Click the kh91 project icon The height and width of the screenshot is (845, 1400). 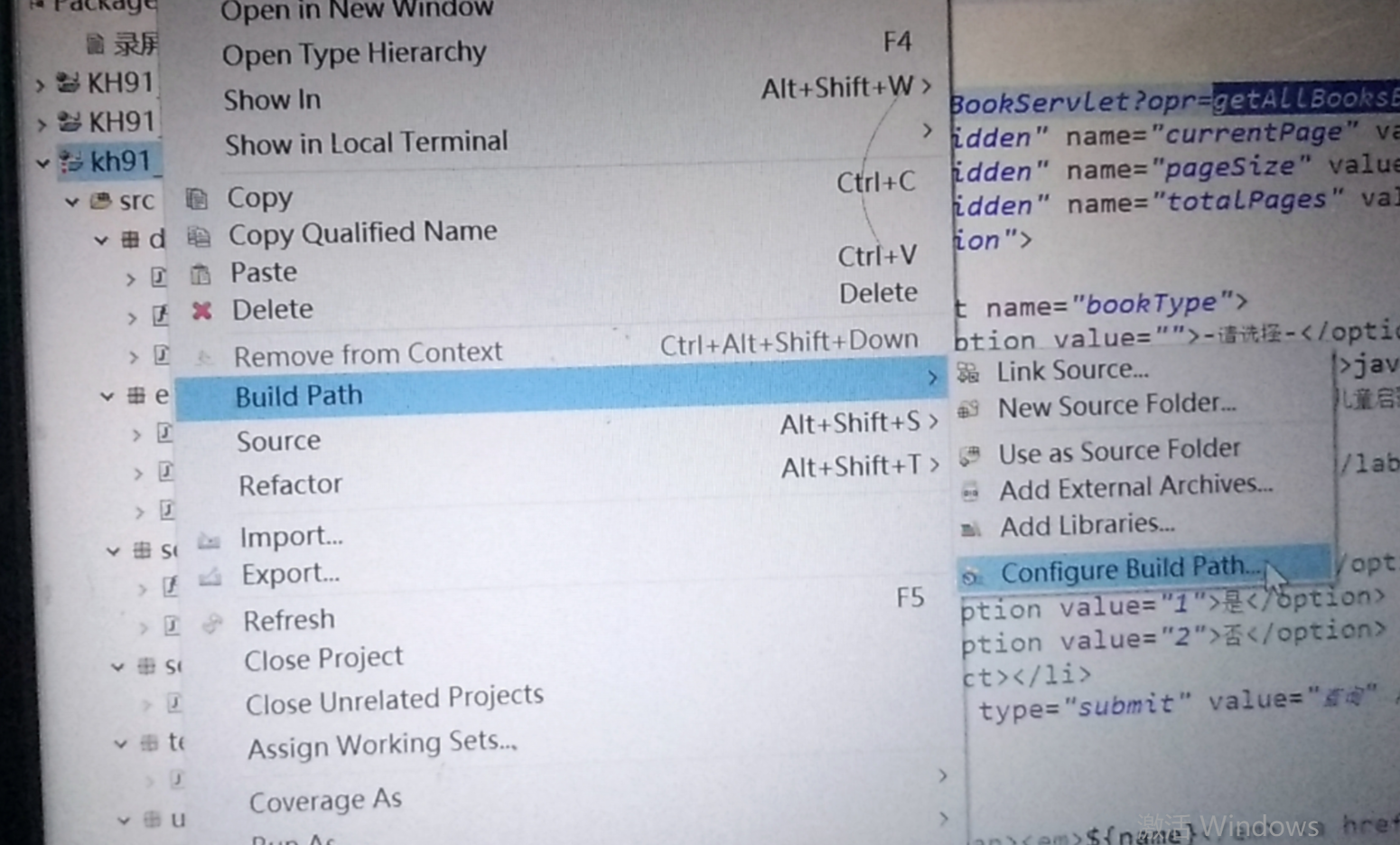click(70, 162)
